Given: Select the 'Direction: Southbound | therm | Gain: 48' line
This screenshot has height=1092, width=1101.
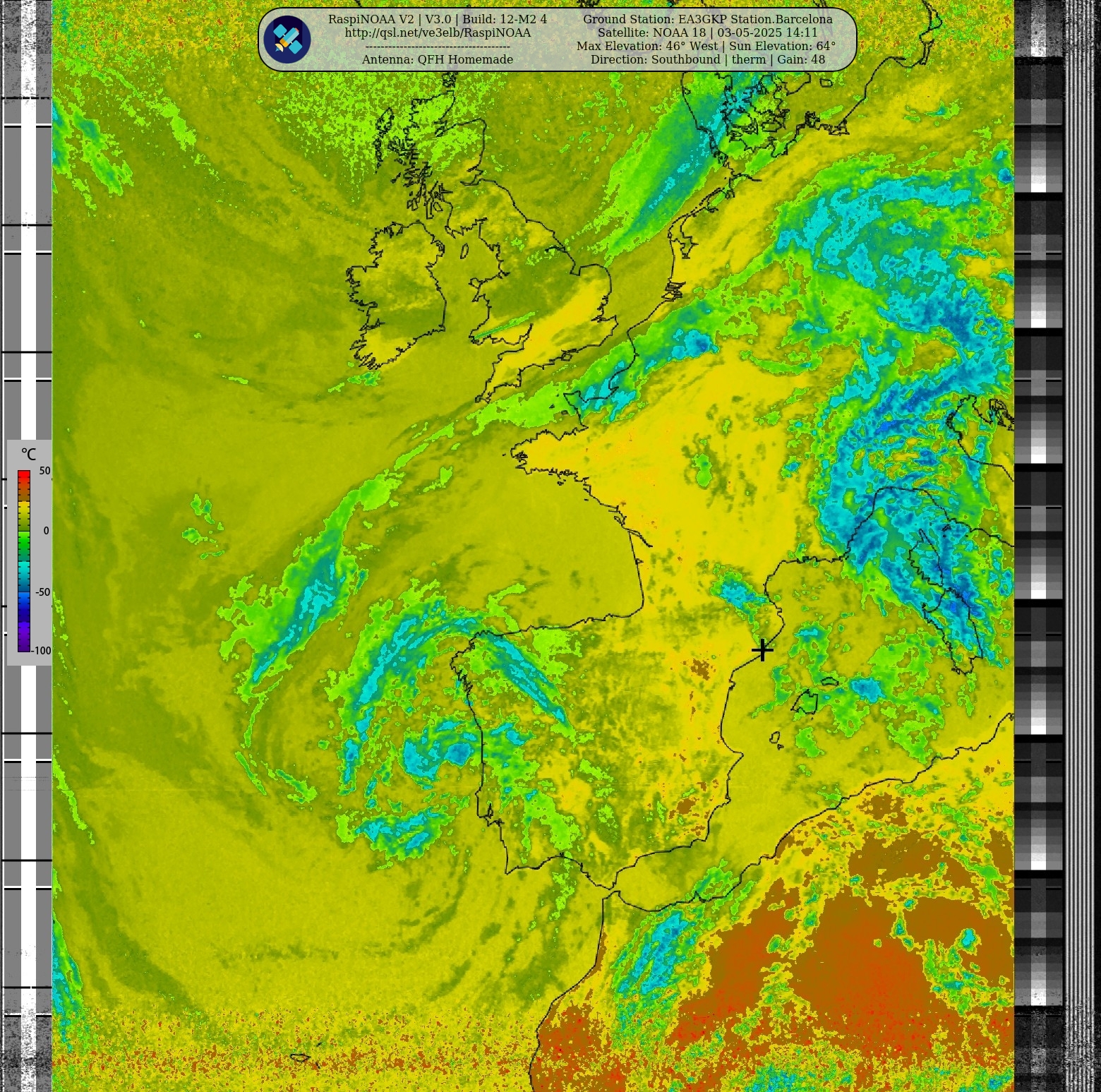Looking at the screenshot, I should click(708, 59).
